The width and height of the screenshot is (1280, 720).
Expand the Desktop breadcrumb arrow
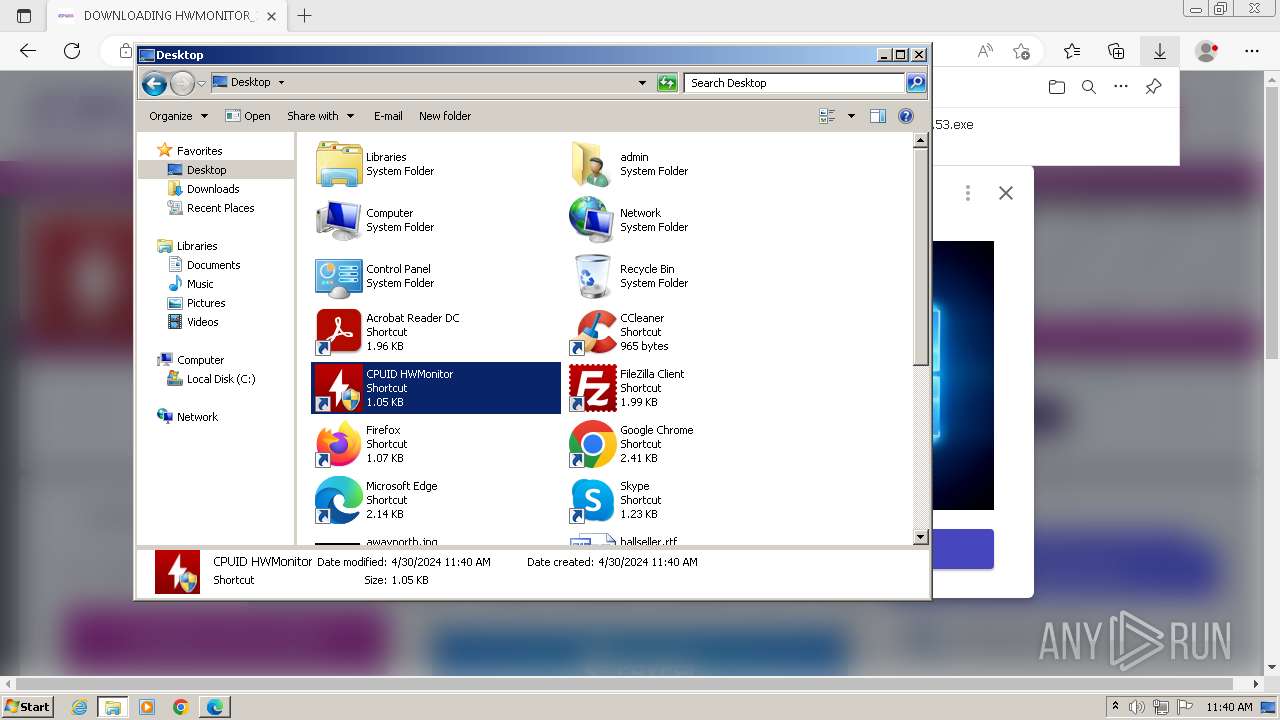[x=281, y=83]
